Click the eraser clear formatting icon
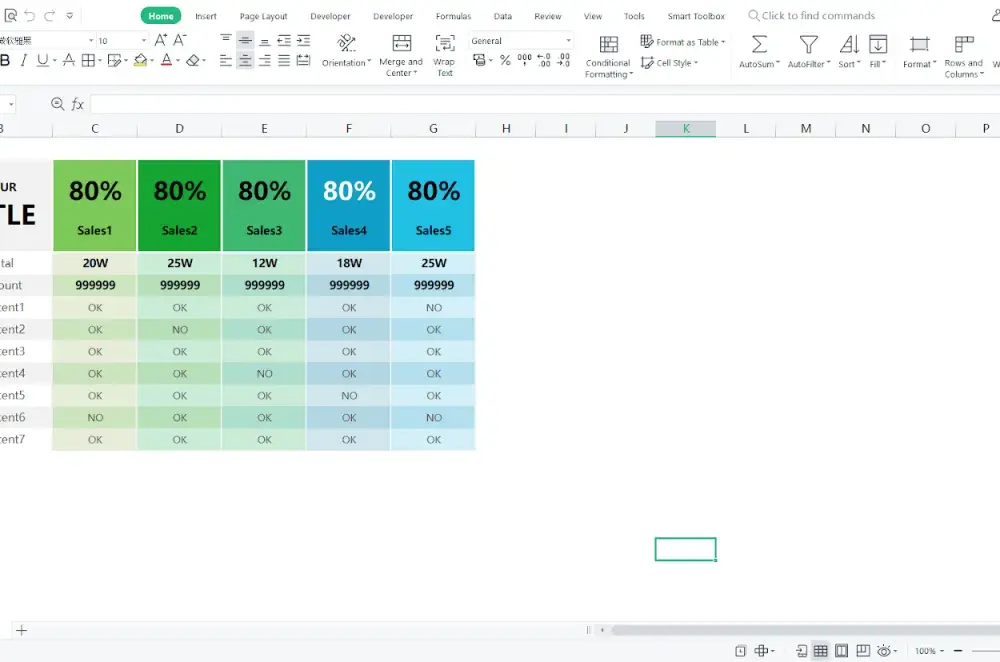Image resolution: width=1000 pixels, height=662 pixels. [x=193, y=61]
